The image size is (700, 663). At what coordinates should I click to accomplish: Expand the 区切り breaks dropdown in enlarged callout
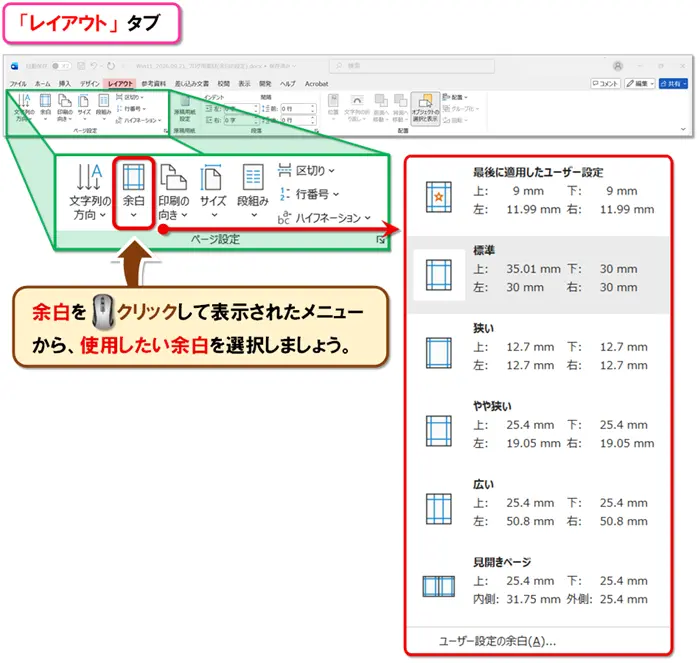point(306,171)
